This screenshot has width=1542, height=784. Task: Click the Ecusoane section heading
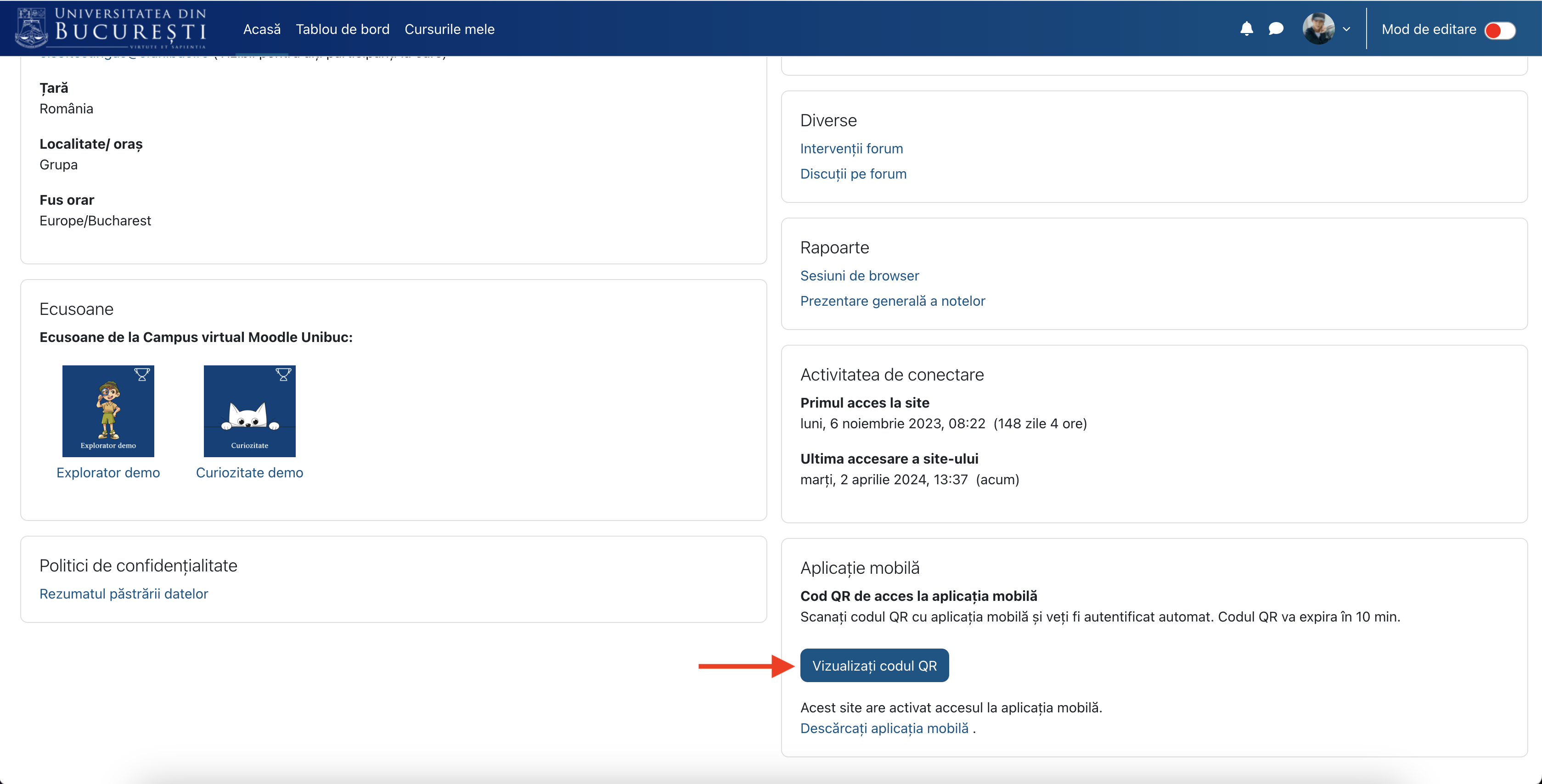point(77,309)
